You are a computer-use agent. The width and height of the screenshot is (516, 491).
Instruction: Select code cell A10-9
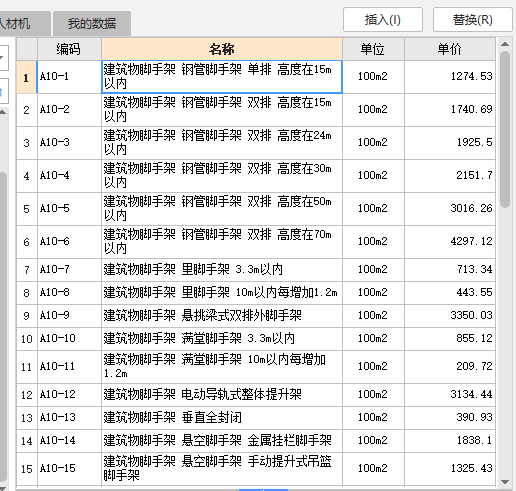click(x=69, y=316)
